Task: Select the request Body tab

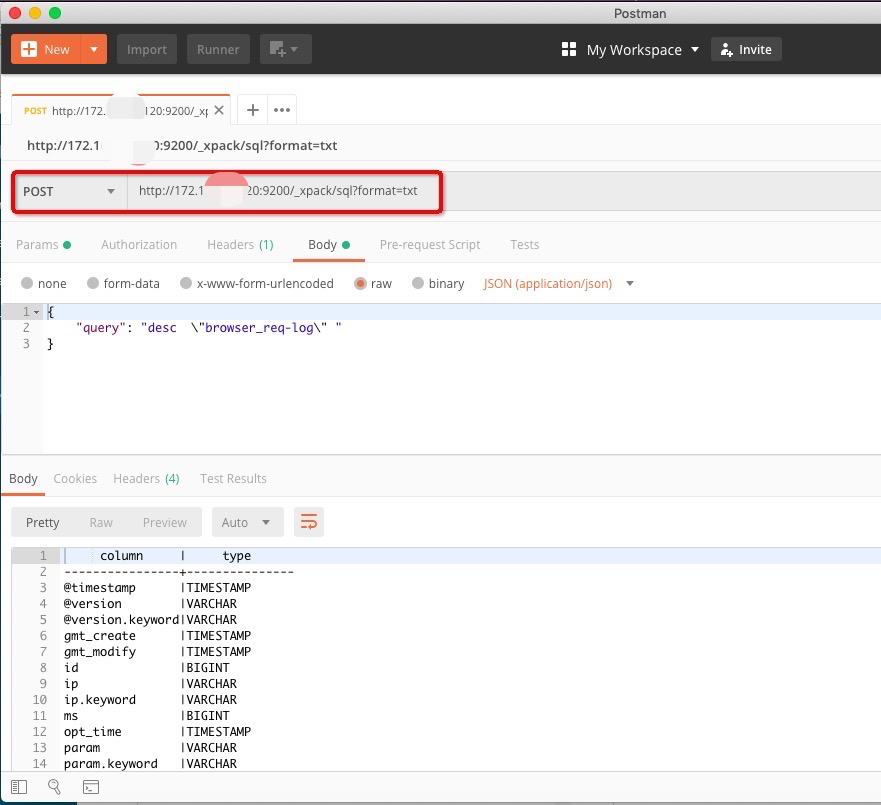Action: click(x=329, y=245)
